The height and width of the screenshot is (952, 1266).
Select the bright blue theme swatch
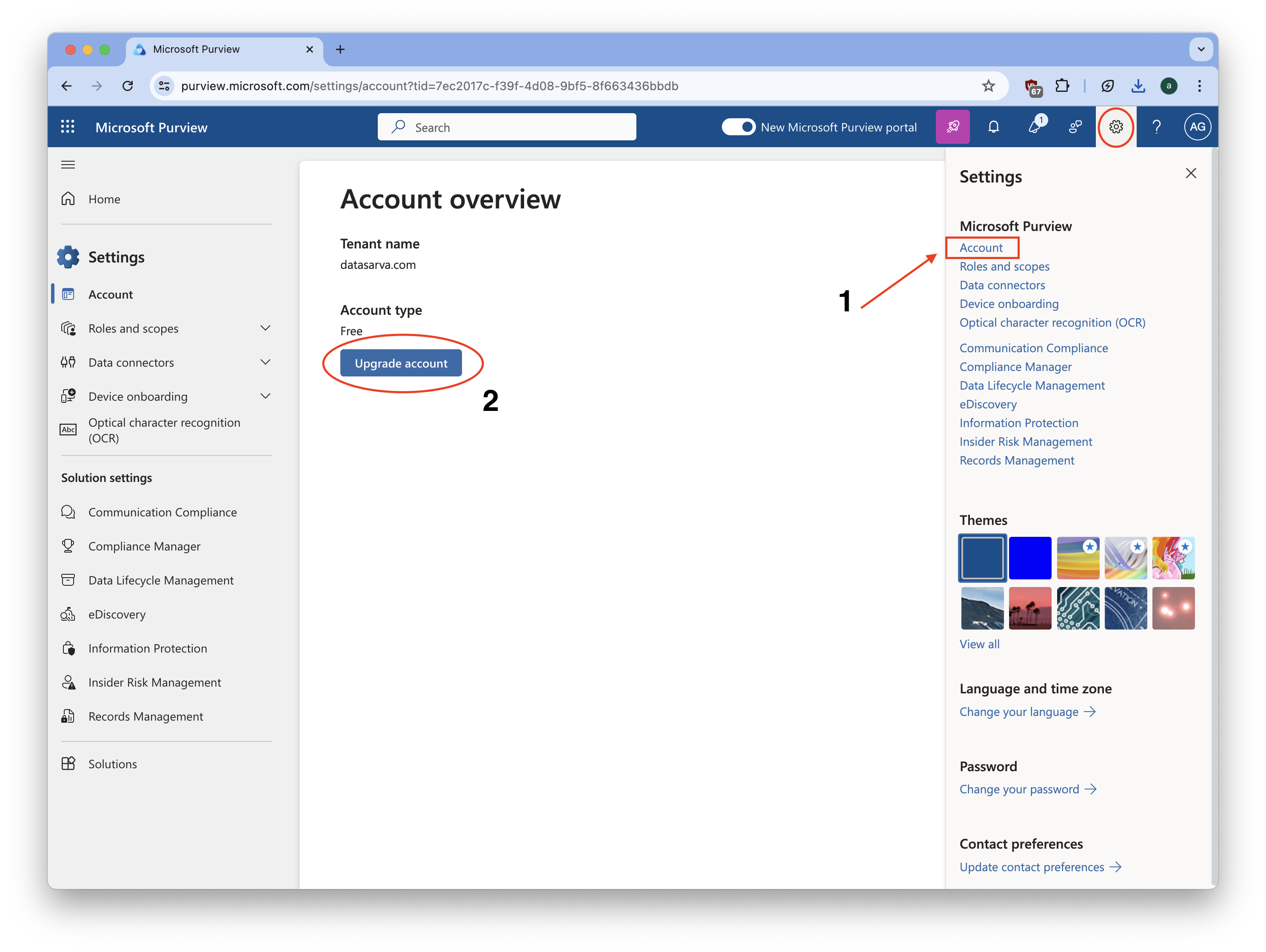[x=1029, y=558]
